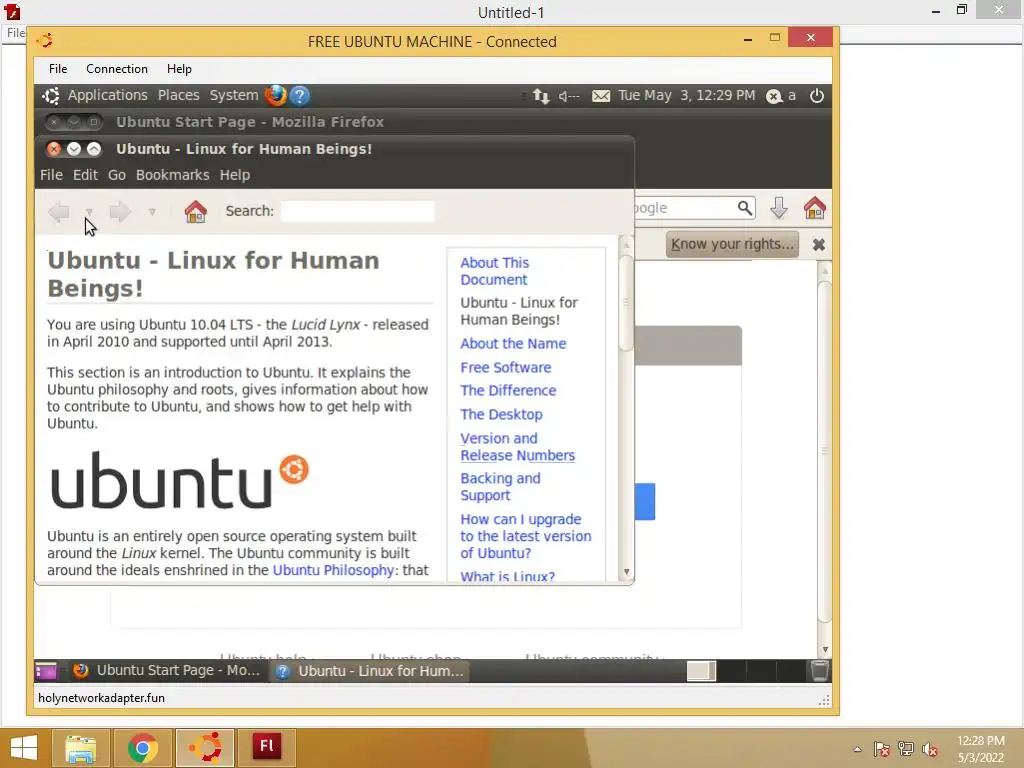Open the remote viewer Help menu
This screenshot has height=768, width=1024.
click(179, 69)
